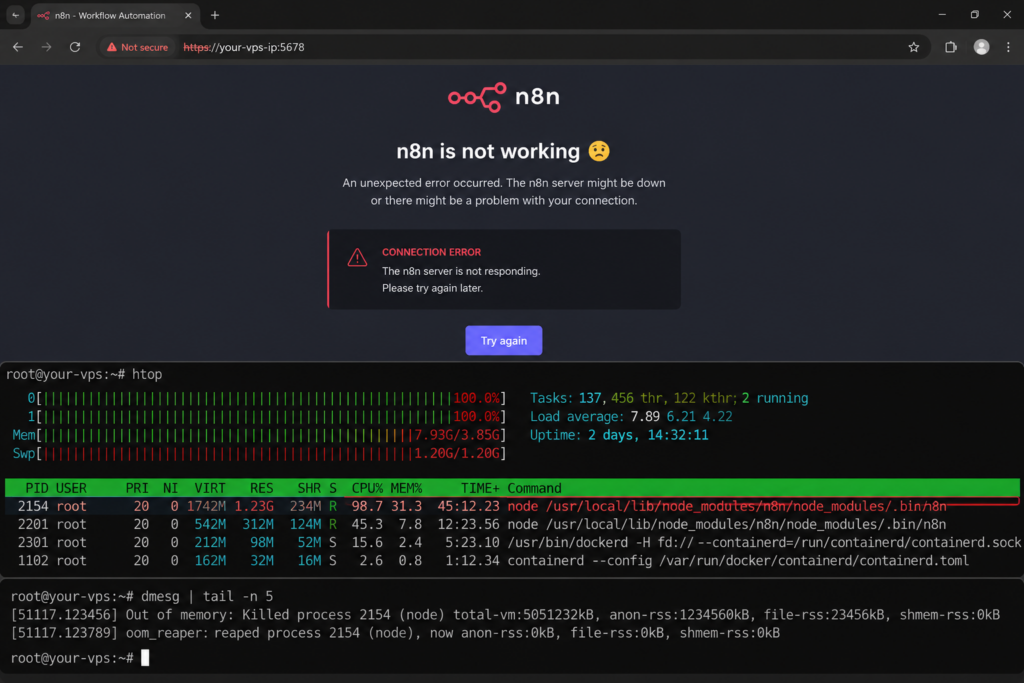Maximize or restore the browser window
This screenshot has width=1024, height=683.
(x=974, y=14)
